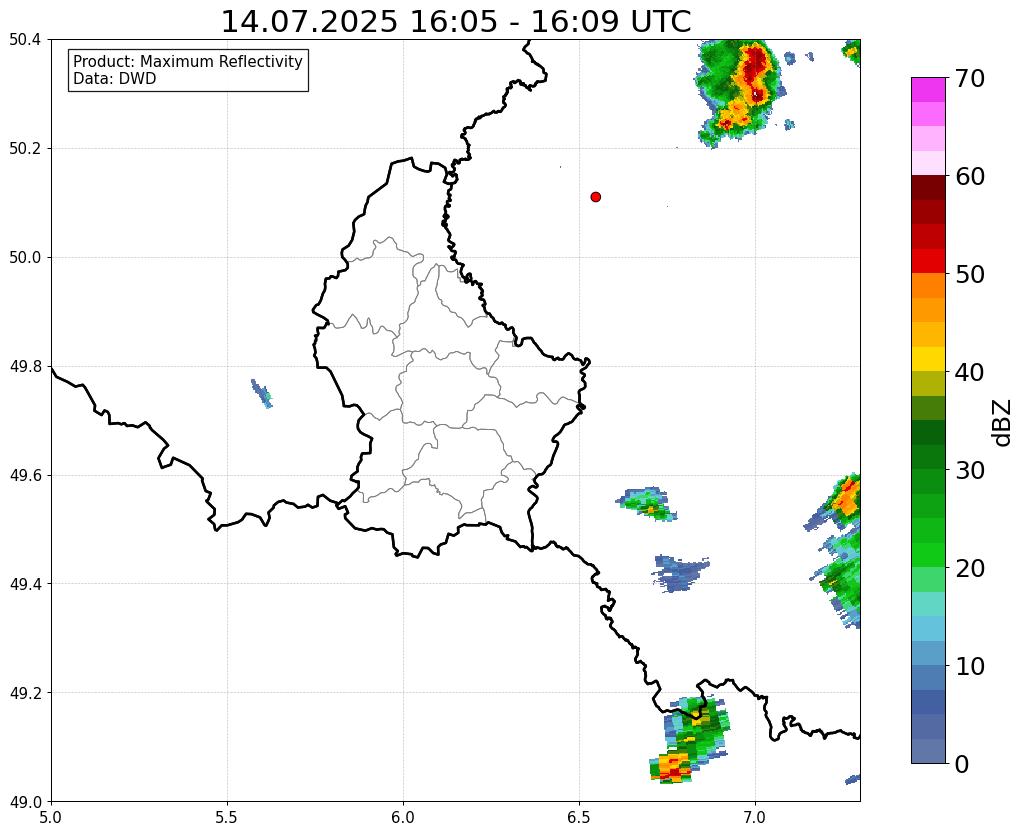1023x834 pixels.
Task: Click the small echo west of Luxembourg near 5.6E
Action: coord(262,394)
